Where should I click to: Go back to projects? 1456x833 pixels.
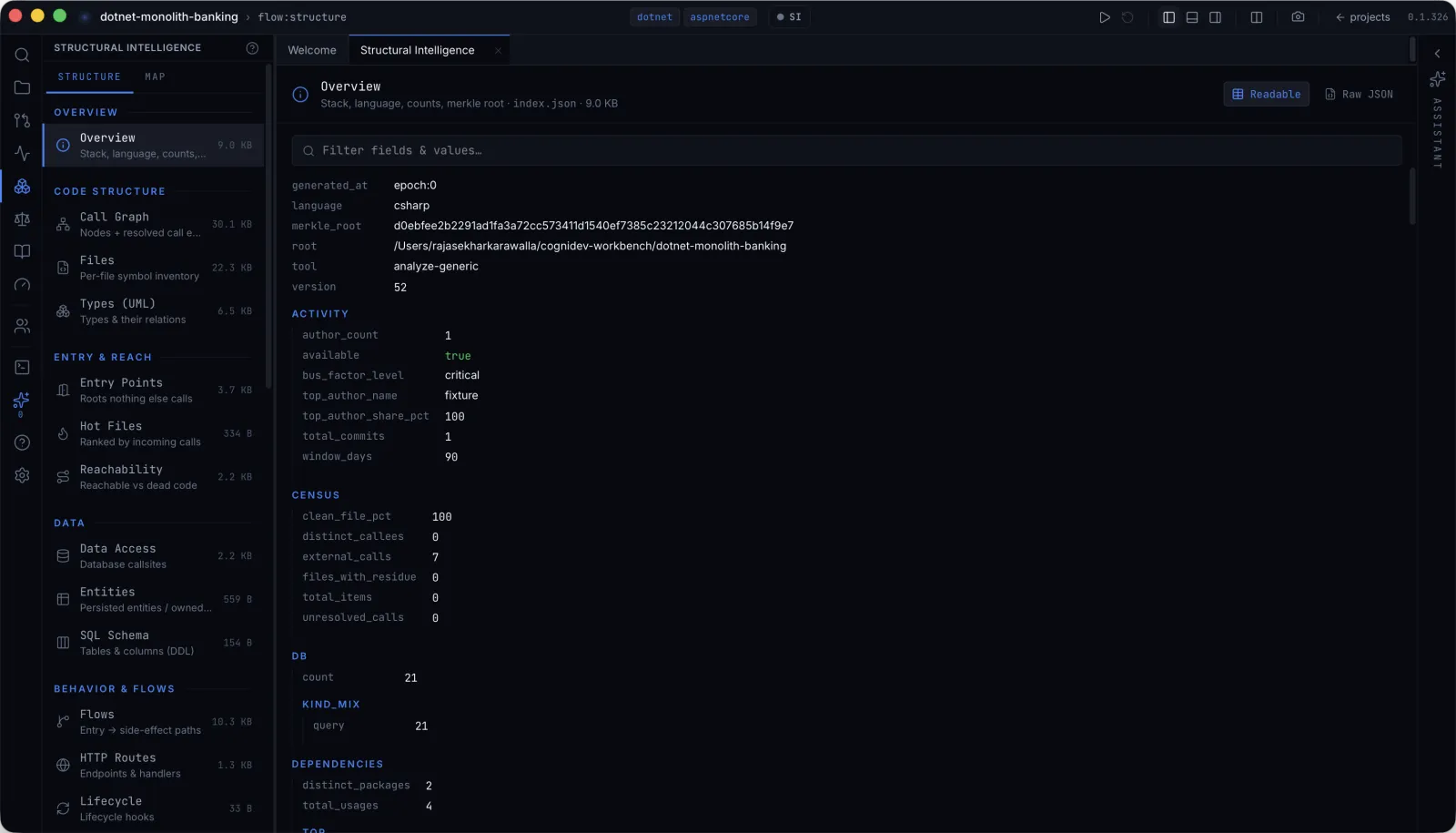[x=1362, y=17]
